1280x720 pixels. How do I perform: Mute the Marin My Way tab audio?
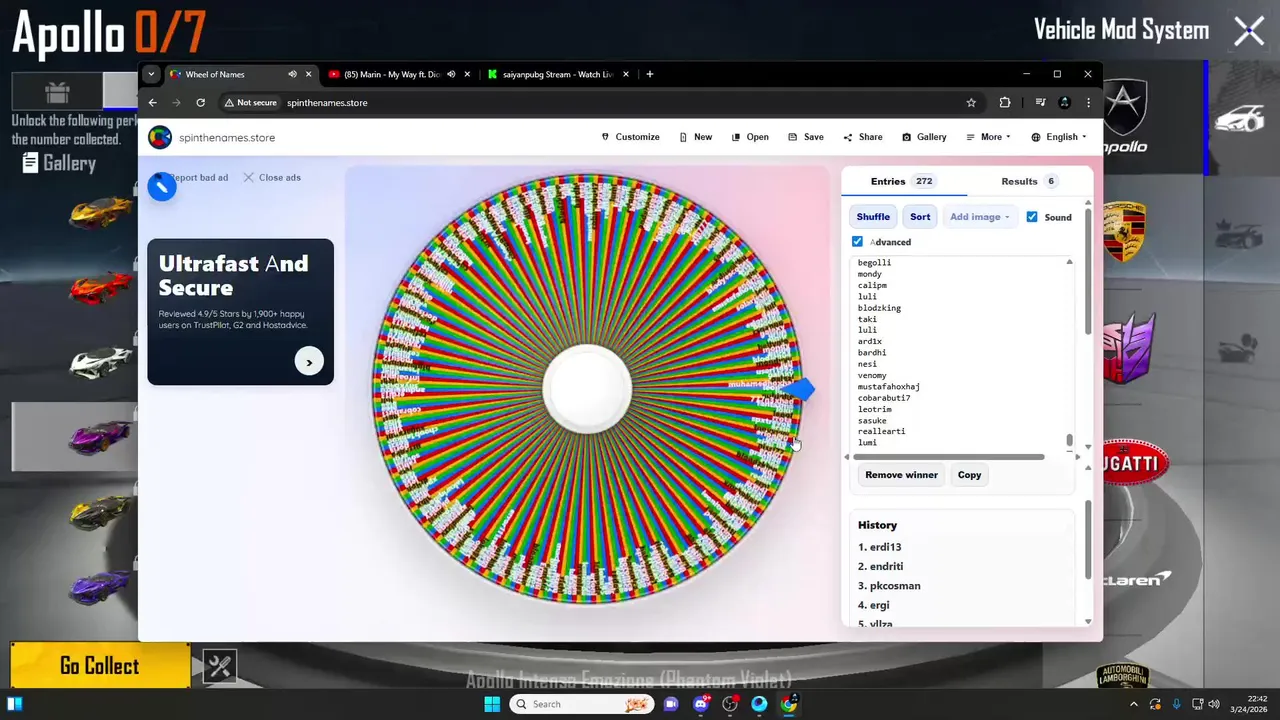[451, 74]
